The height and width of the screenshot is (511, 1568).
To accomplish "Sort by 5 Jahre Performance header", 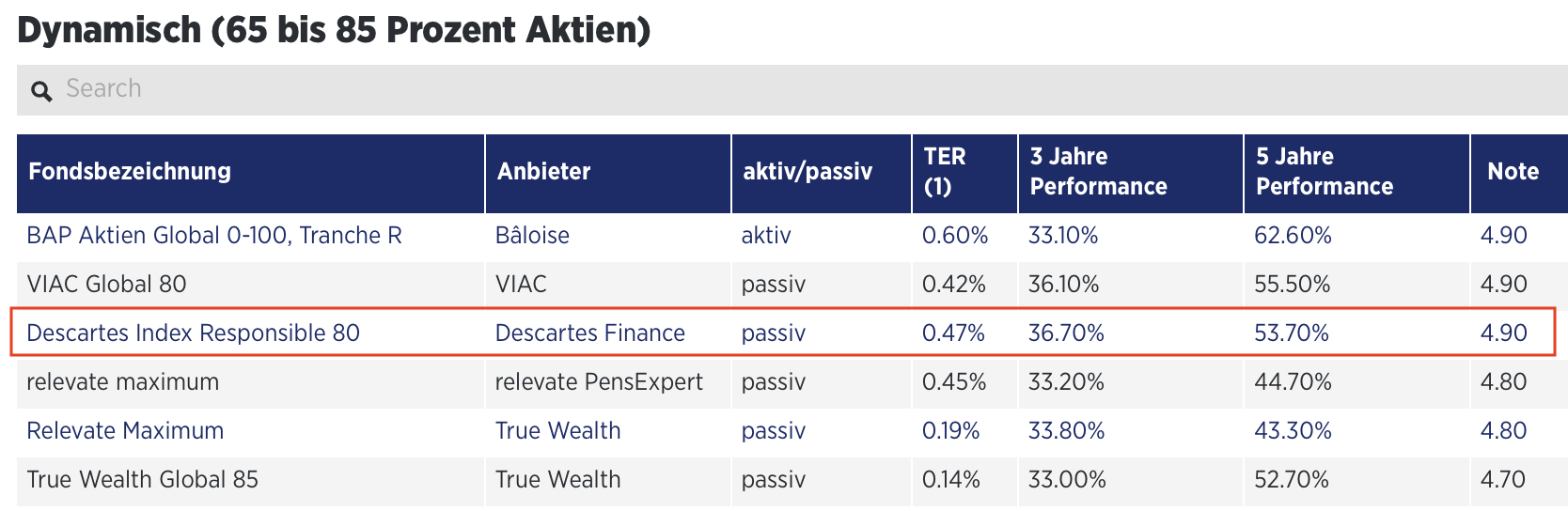I will 1325,172.
